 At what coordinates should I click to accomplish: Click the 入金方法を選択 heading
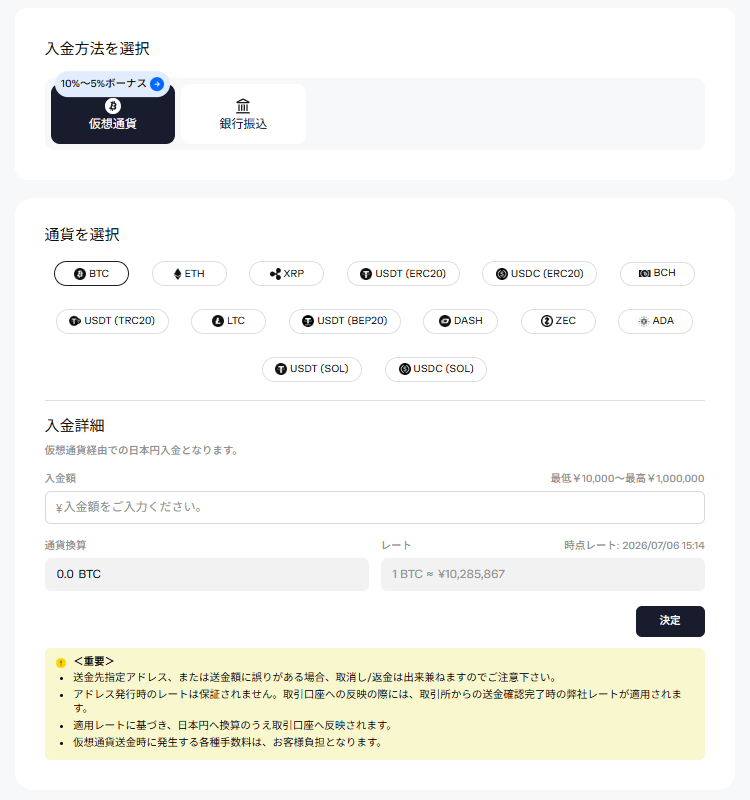97,48
